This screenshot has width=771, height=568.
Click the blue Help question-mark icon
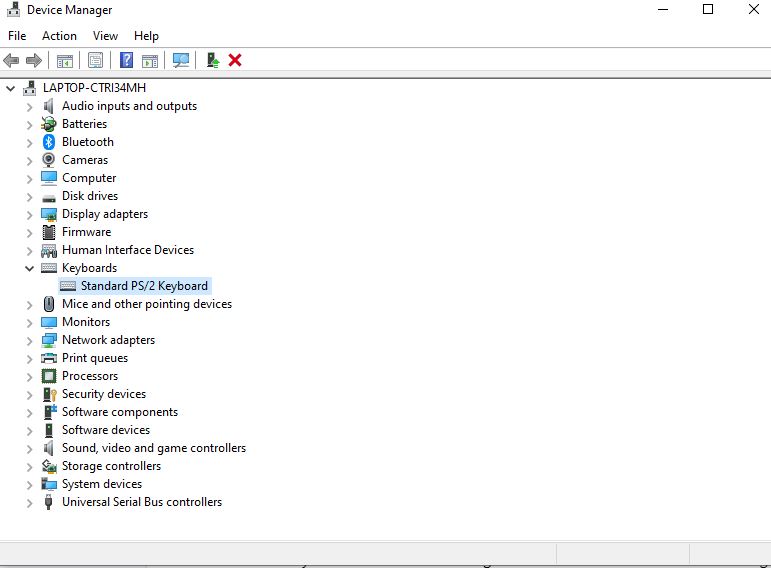coord(126,60)
